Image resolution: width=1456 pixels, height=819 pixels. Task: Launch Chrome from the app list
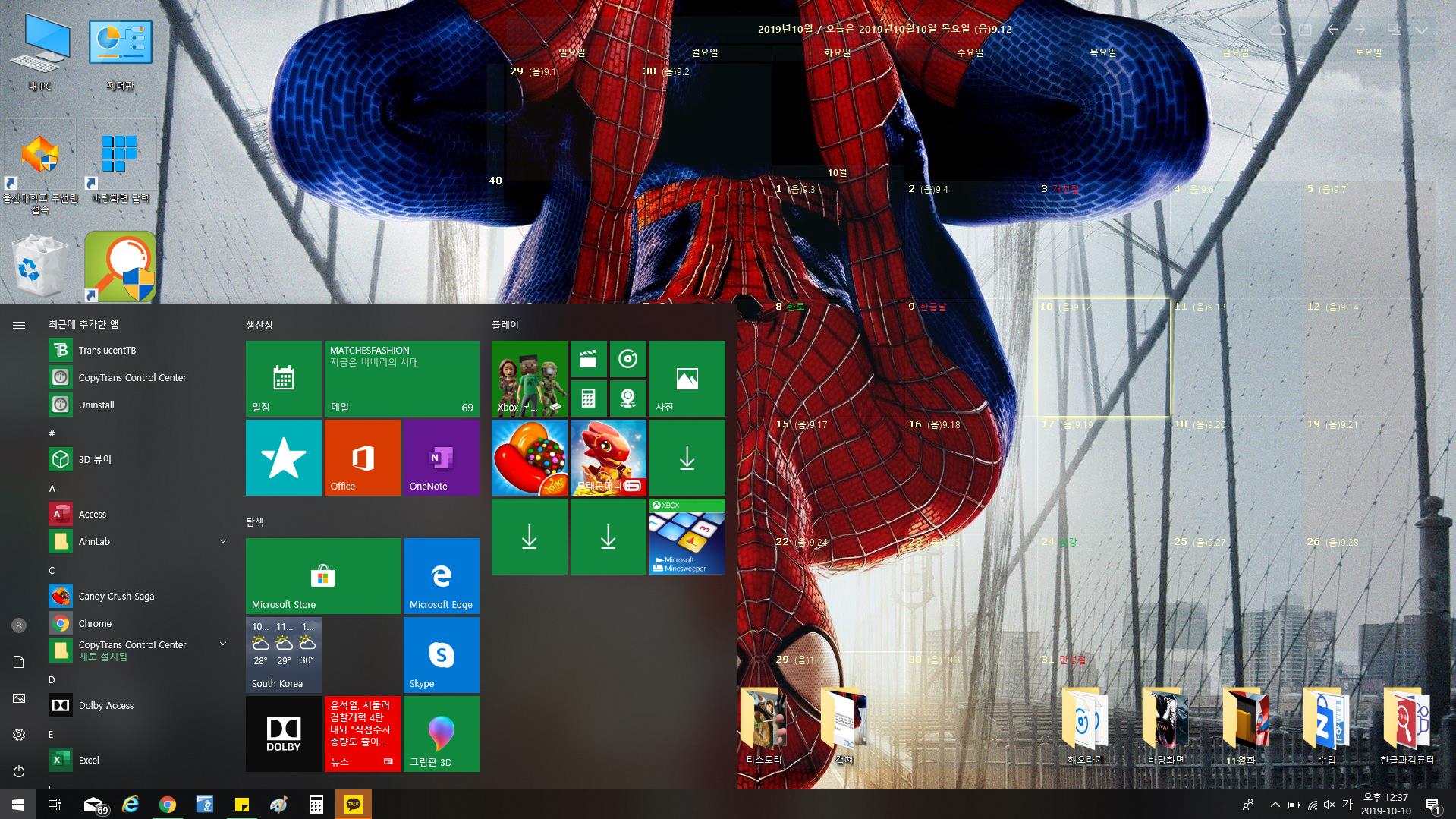138,623
